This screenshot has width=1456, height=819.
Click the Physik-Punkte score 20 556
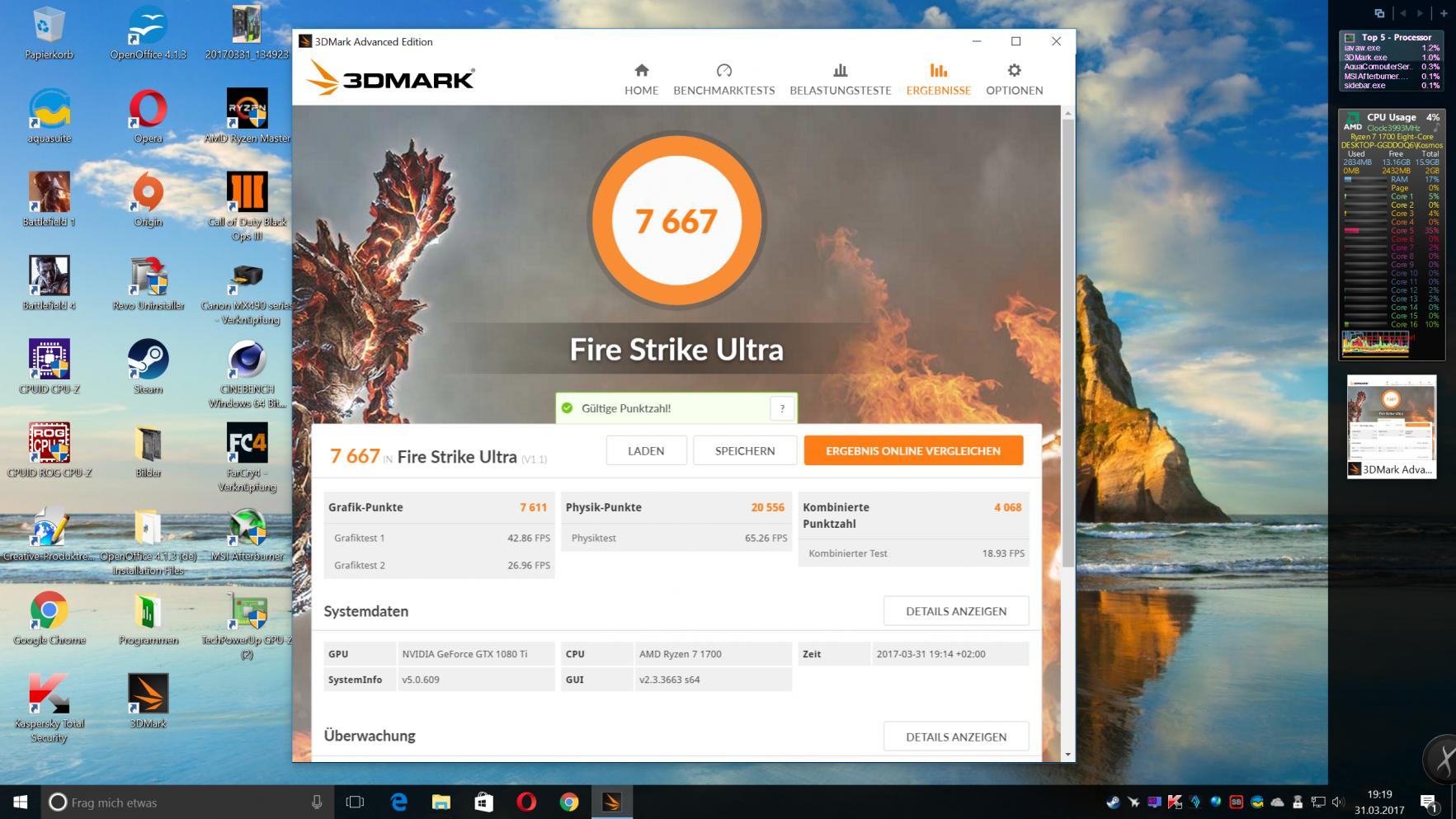click(x=767, y=507)
